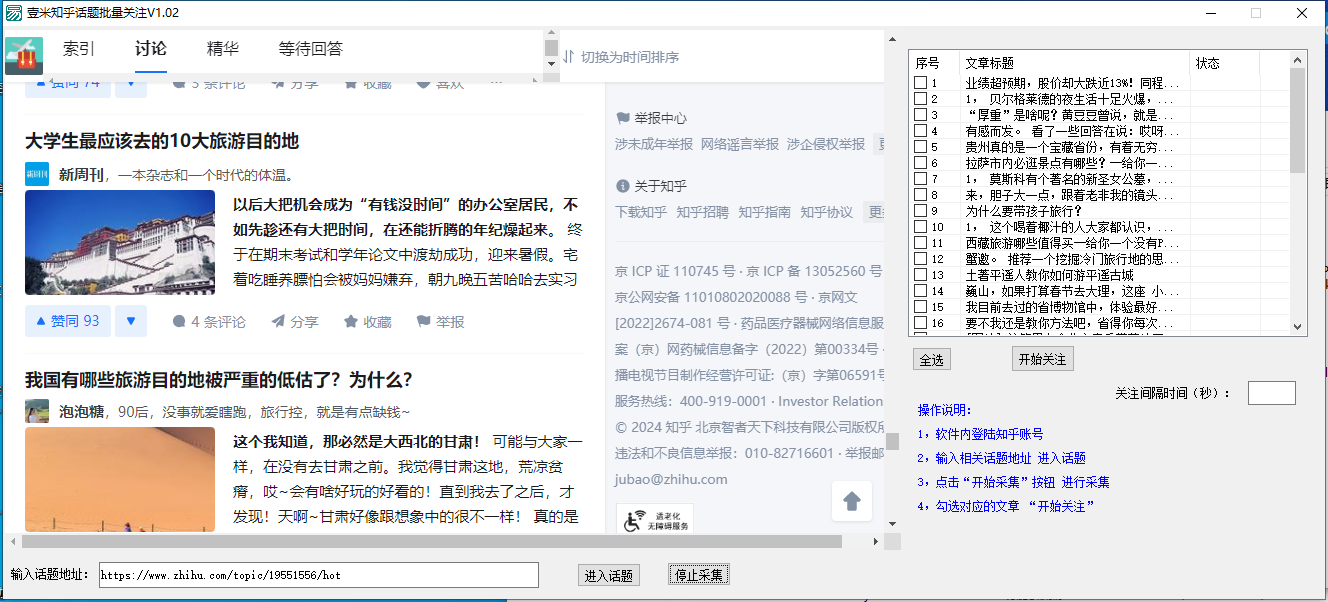
Task: Check the checkbox for row 1
Action: tap(920, 83)
